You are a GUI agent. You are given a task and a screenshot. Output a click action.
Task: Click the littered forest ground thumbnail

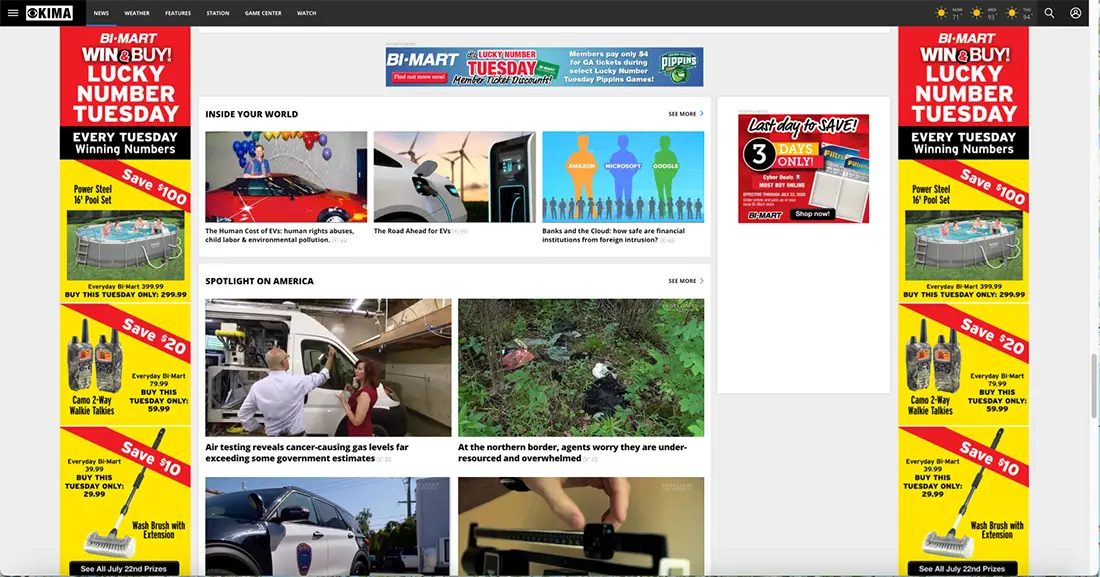pyautogui.click(x=581, y=368)
